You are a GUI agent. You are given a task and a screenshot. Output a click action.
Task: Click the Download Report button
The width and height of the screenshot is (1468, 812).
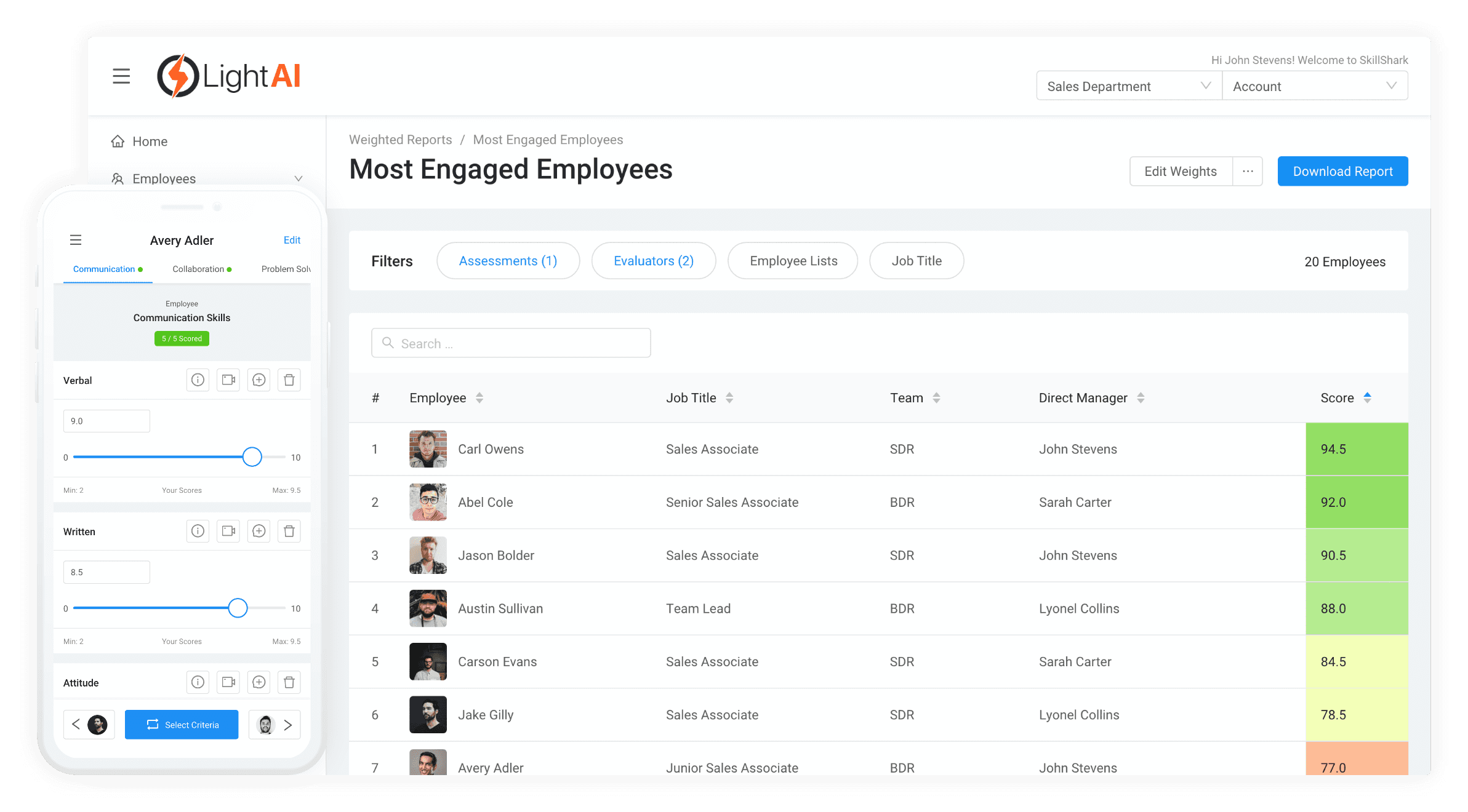(x=1342, y=171)
